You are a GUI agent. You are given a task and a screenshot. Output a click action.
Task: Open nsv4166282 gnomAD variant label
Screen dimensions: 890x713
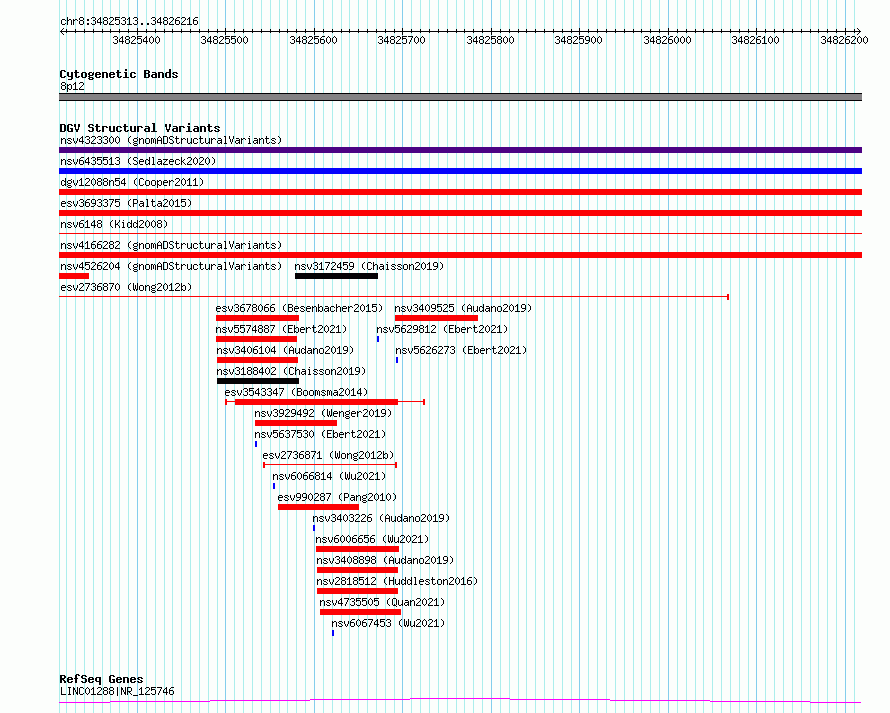(x=171, y=245)
